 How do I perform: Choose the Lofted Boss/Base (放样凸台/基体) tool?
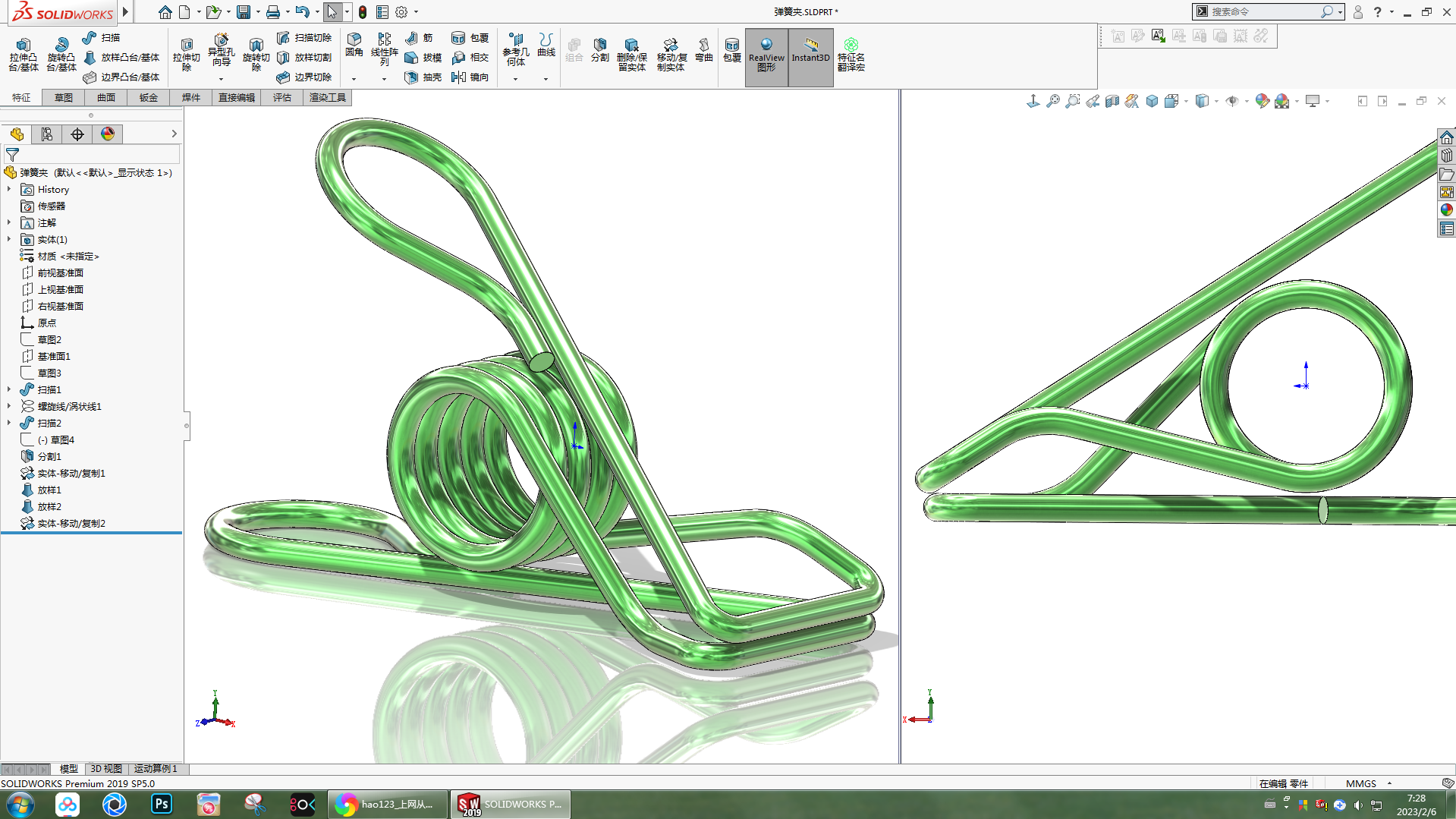(x=121, y=57)
